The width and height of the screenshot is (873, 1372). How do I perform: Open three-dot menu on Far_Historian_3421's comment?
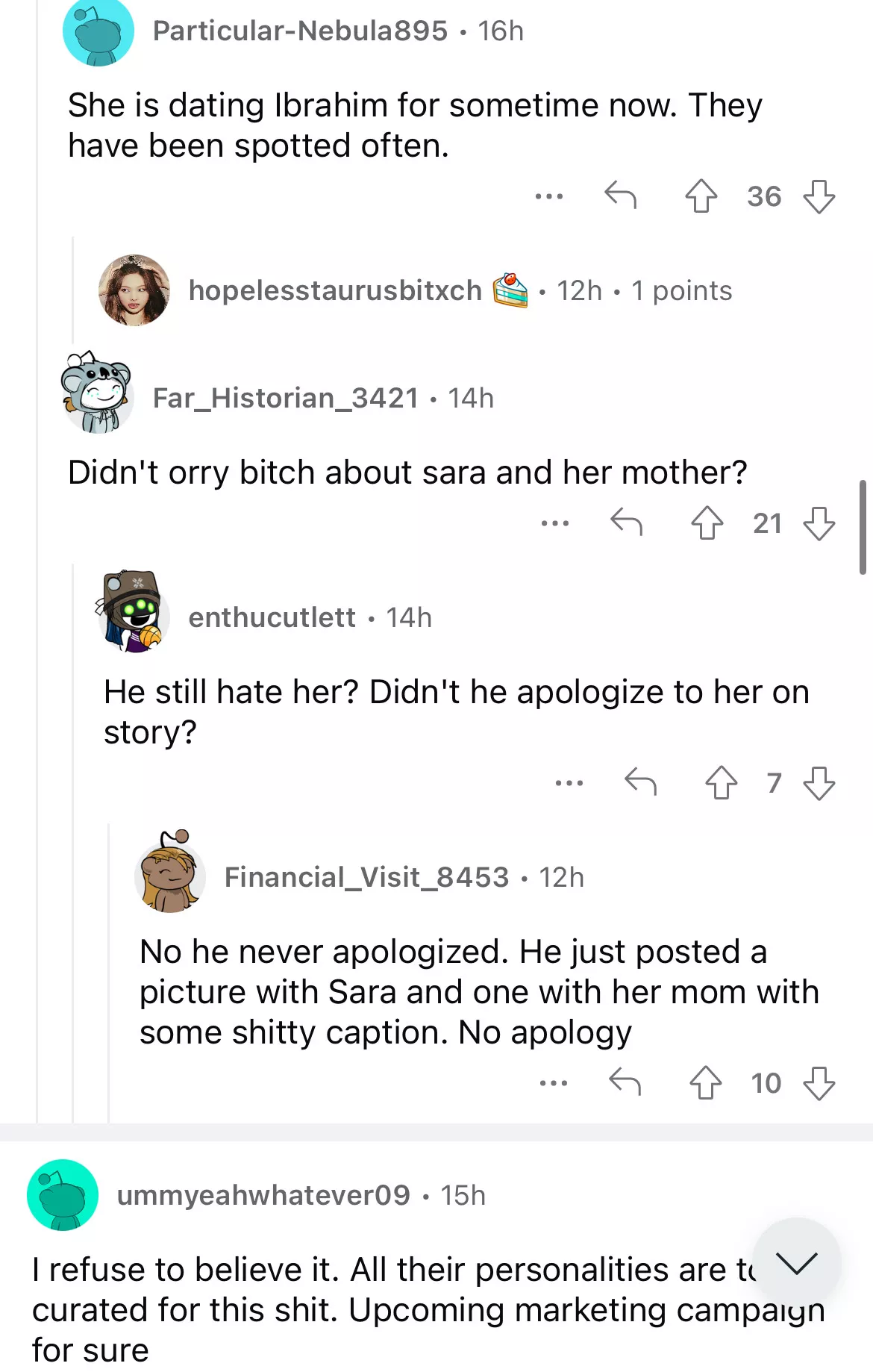pos(555,523)
